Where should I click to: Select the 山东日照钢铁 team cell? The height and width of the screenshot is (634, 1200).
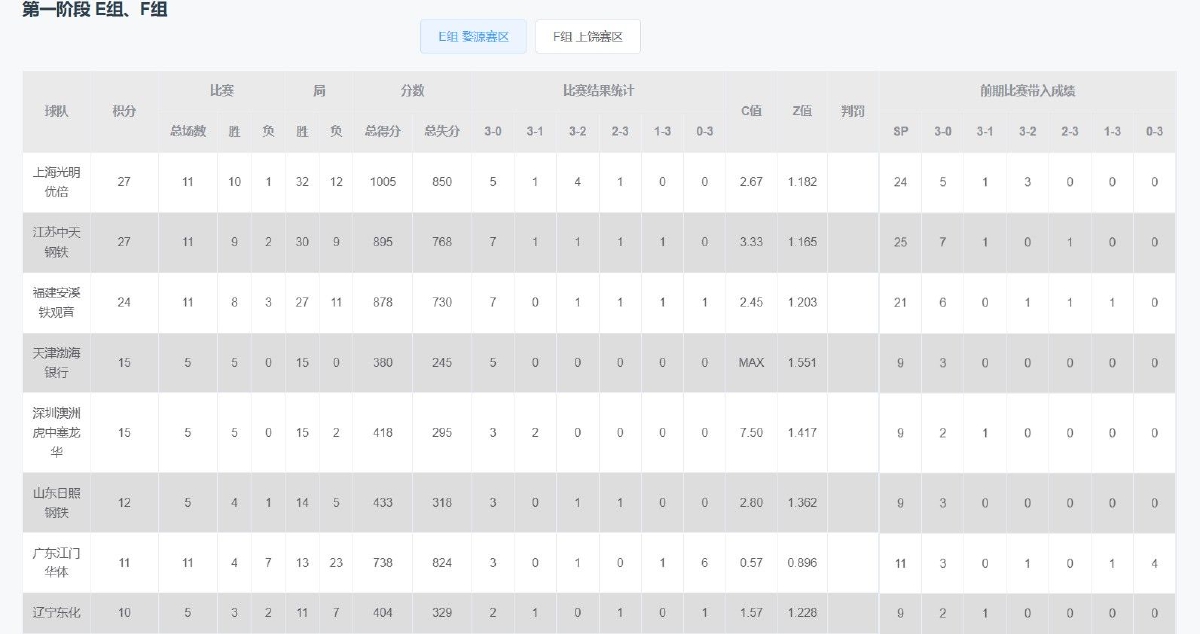point(56,502)
